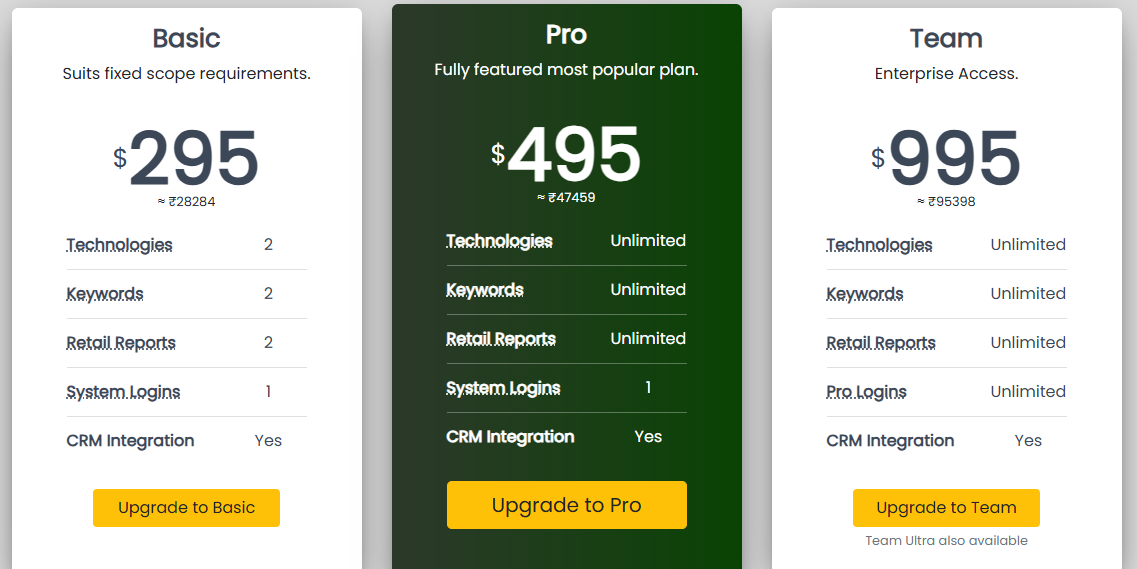Click 'Suits fixed scope requirements.' subtitle

186,74
